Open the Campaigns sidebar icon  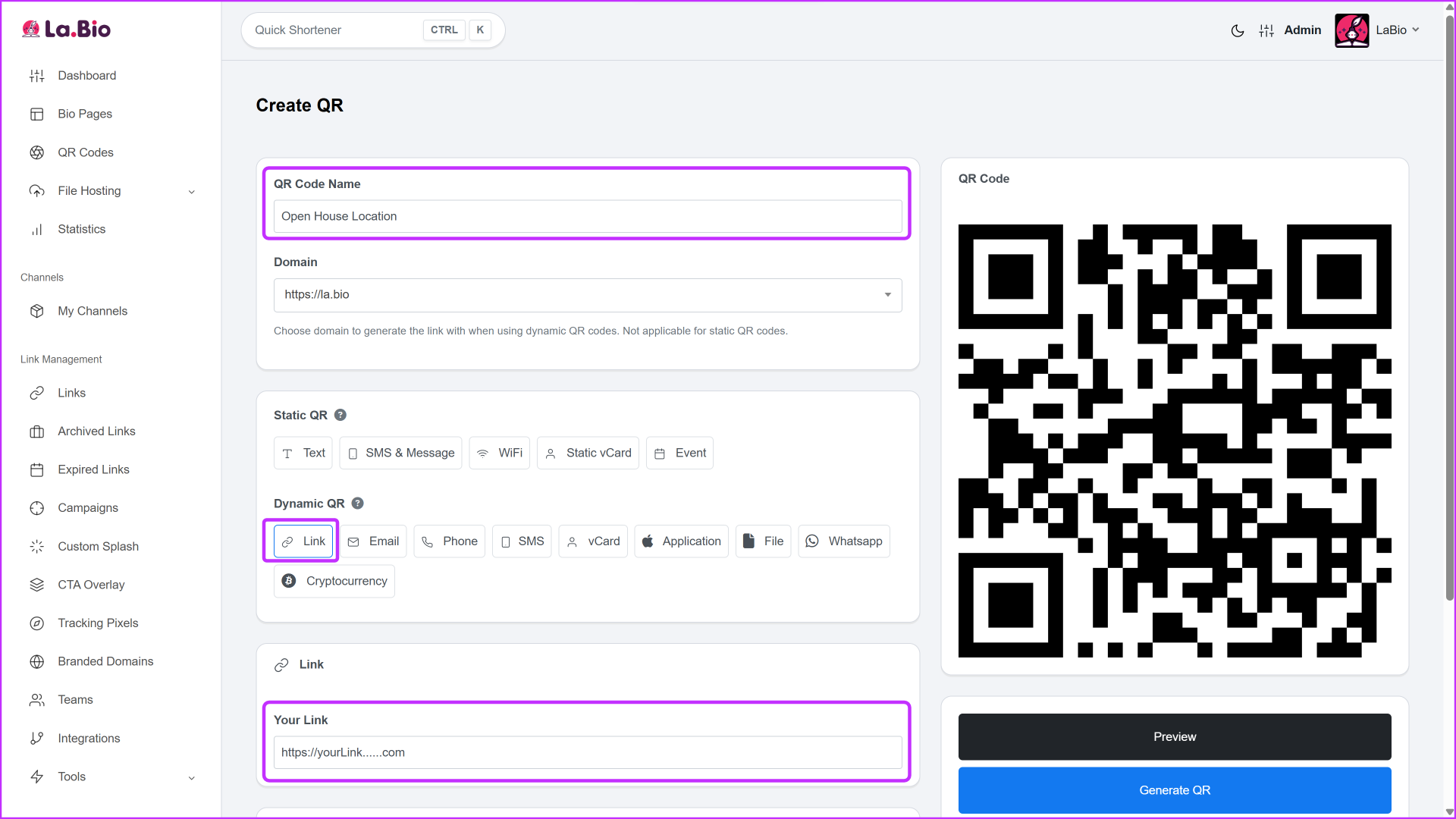tap(36, 508)
